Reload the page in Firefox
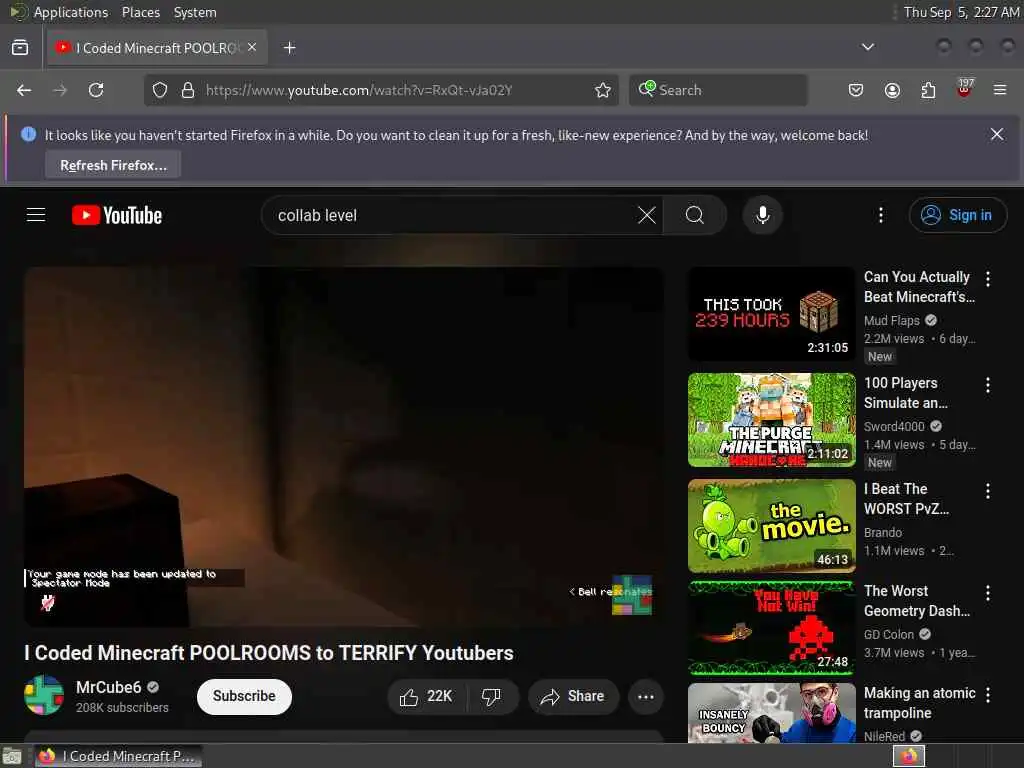1024x768 pixels. [96, 90]
